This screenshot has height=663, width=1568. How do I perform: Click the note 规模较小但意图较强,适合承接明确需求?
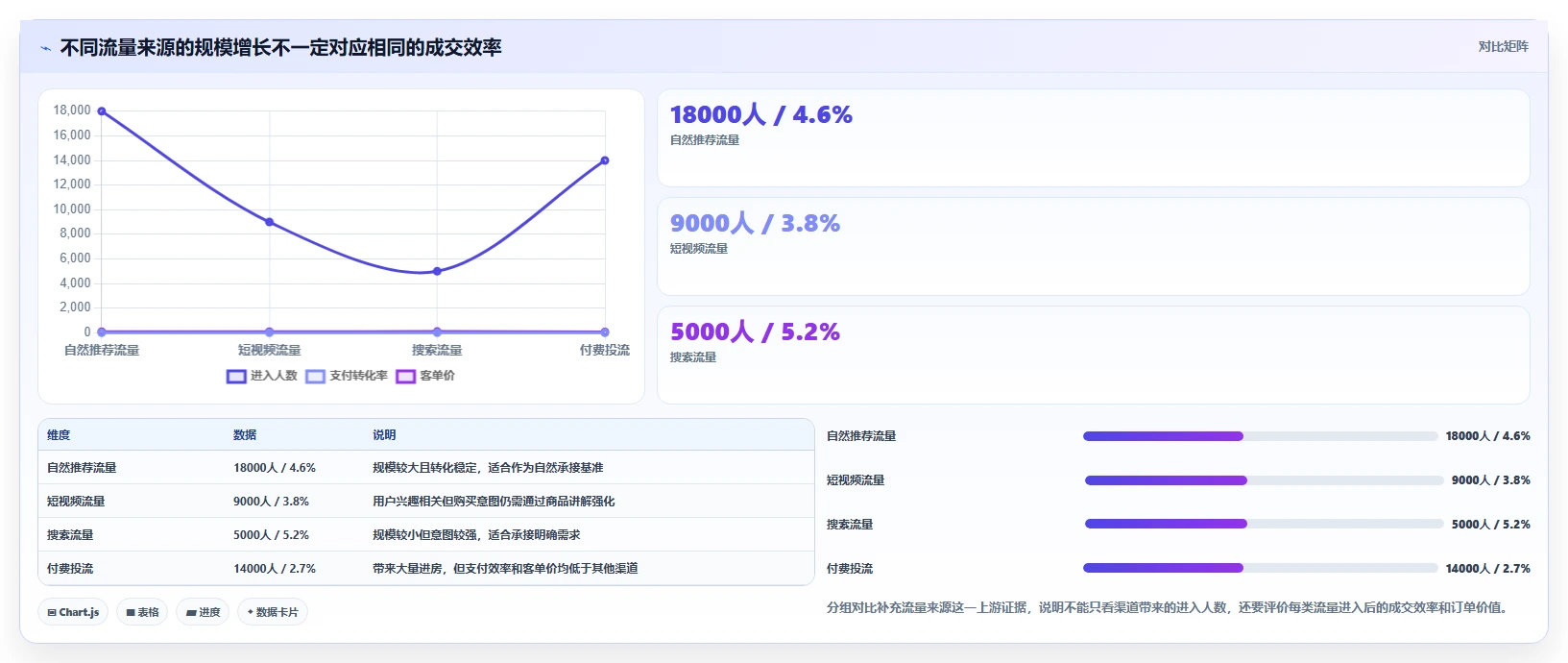[x=476, y=535]
